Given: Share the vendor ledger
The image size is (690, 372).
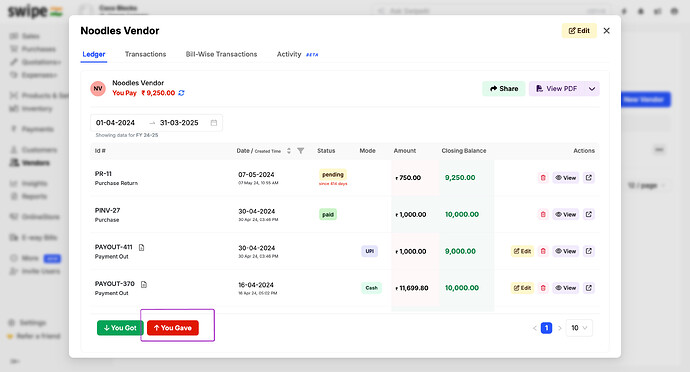Looking at the screenshot, I should coord(504,89).
